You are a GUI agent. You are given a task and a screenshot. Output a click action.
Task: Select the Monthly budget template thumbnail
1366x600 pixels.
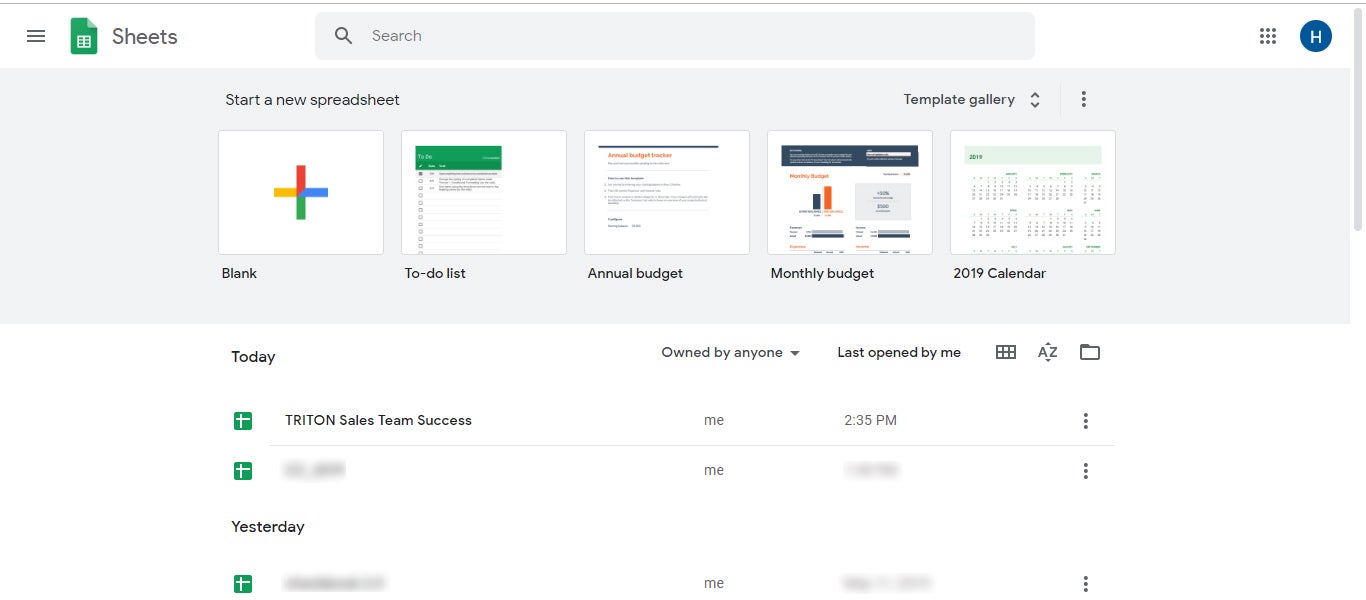850,192
